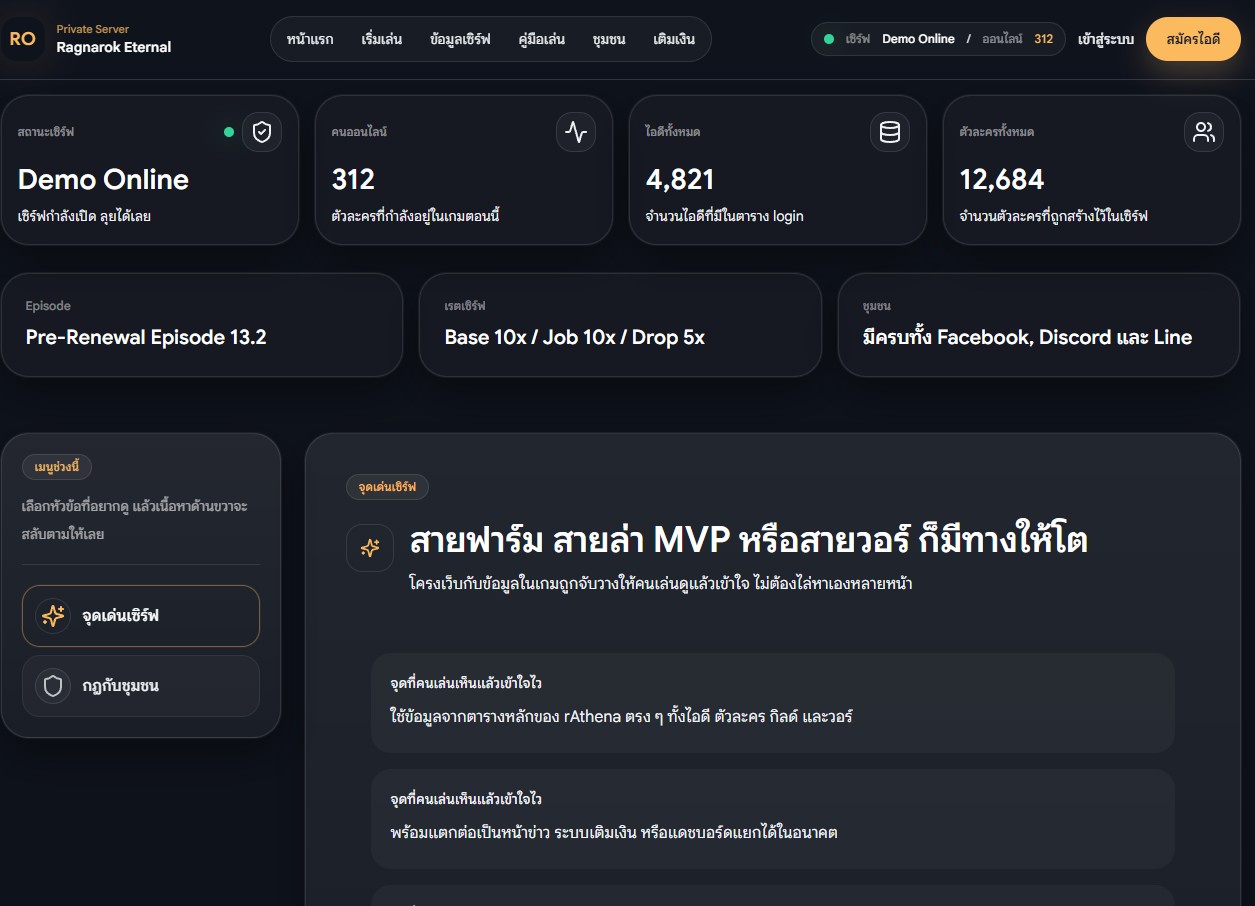This screenshot has height=906, width=1255.
Task: Click the 12,684 total characters value
Action: pos(1002,180)
